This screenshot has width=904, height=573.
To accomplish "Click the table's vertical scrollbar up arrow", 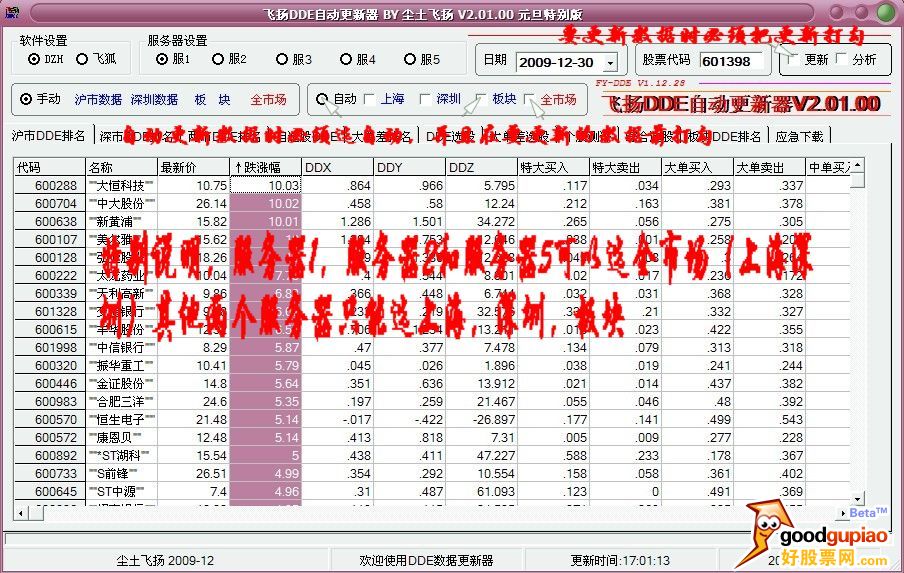I will tap(858, 165).
